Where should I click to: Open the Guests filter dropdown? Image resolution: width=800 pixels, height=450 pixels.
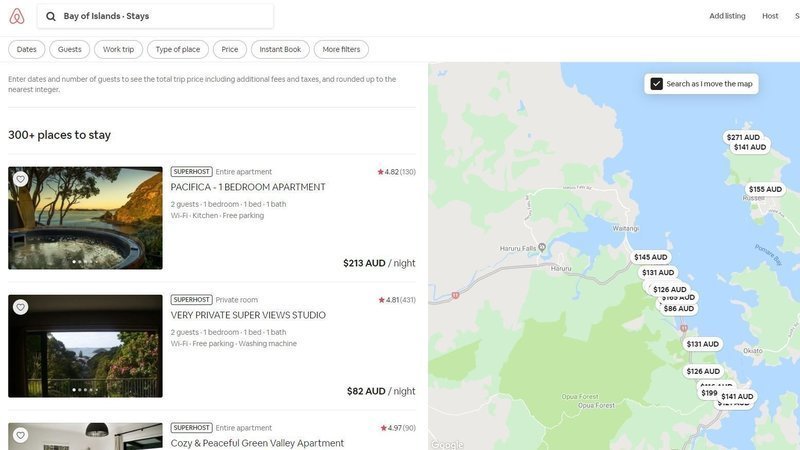click(70, 49)
